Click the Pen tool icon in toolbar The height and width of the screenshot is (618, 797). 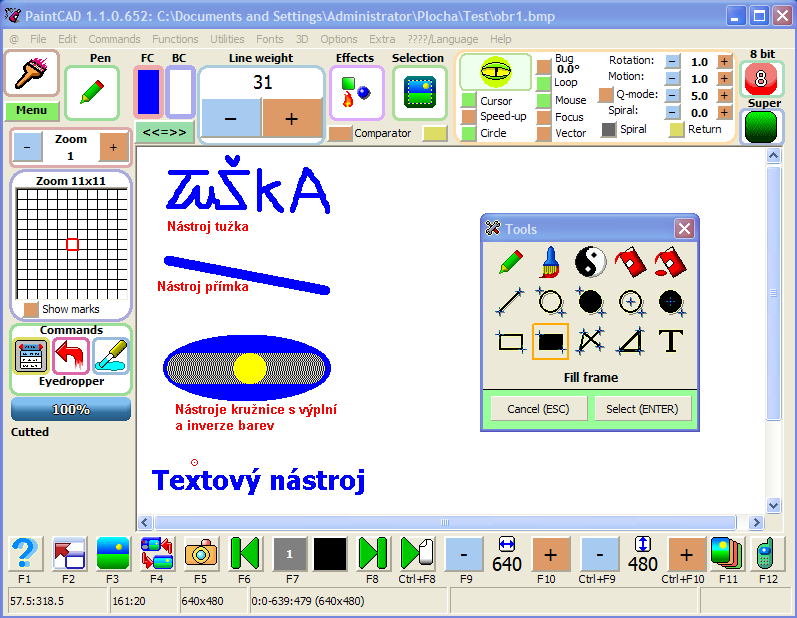pyautogui.click(x=92, y=92)
